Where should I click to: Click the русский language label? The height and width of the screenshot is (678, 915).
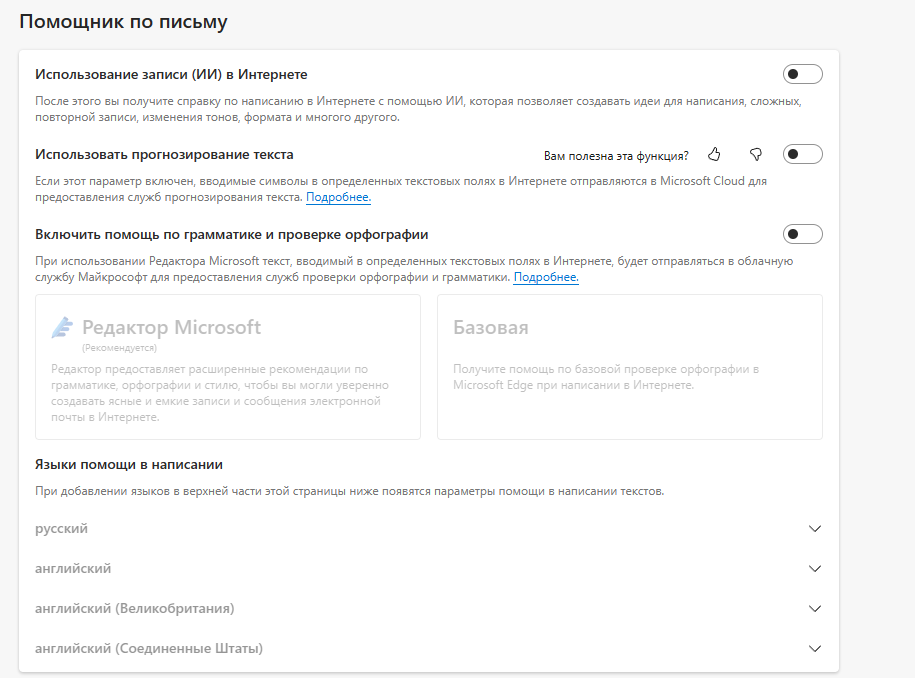(x=61, y=528)
